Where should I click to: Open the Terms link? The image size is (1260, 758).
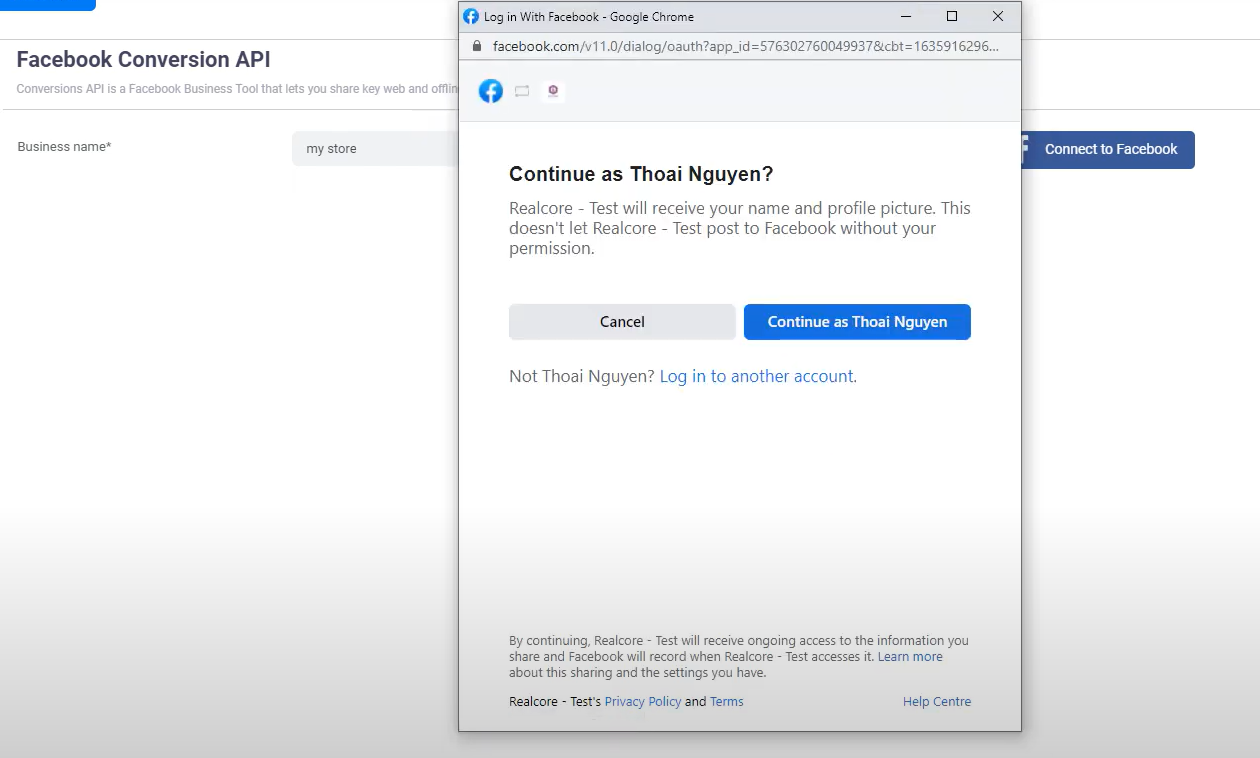[727, 702]
